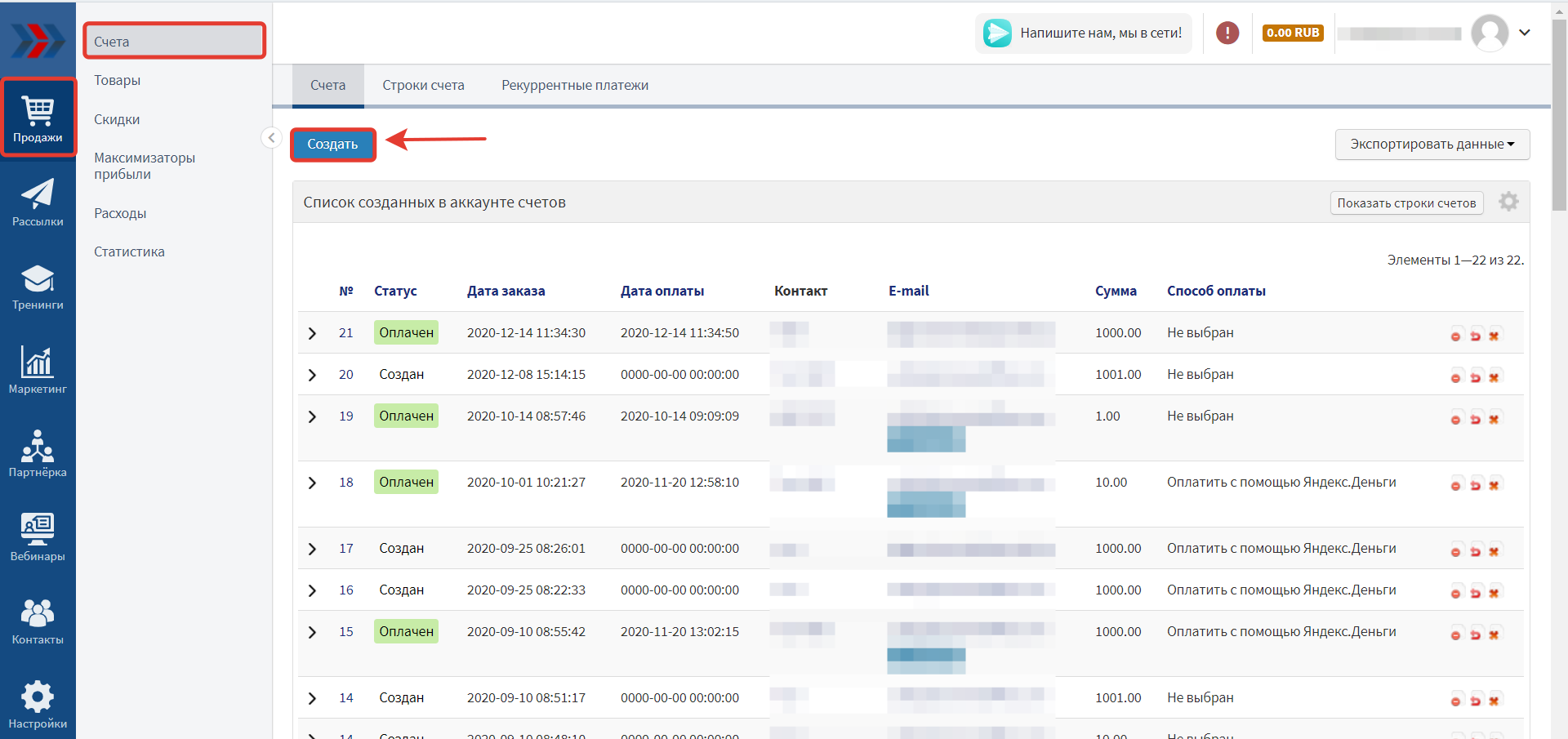The image size is (1568, 739).
Task: Click the page vertical scrollbar
Action: coord(1559,114)
